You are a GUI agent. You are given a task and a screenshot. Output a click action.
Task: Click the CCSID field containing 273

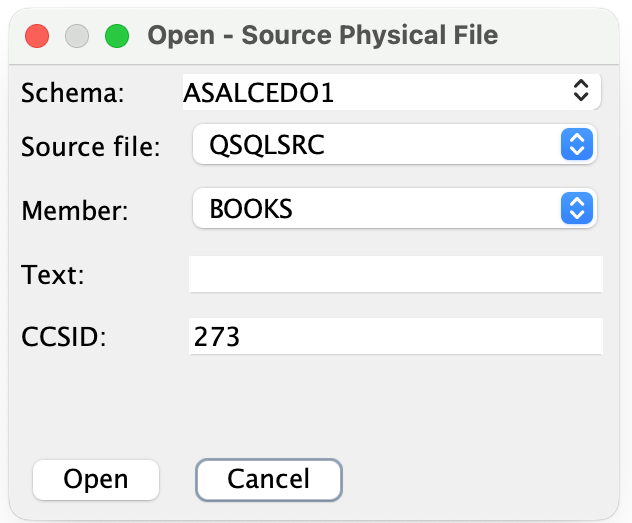395,336
